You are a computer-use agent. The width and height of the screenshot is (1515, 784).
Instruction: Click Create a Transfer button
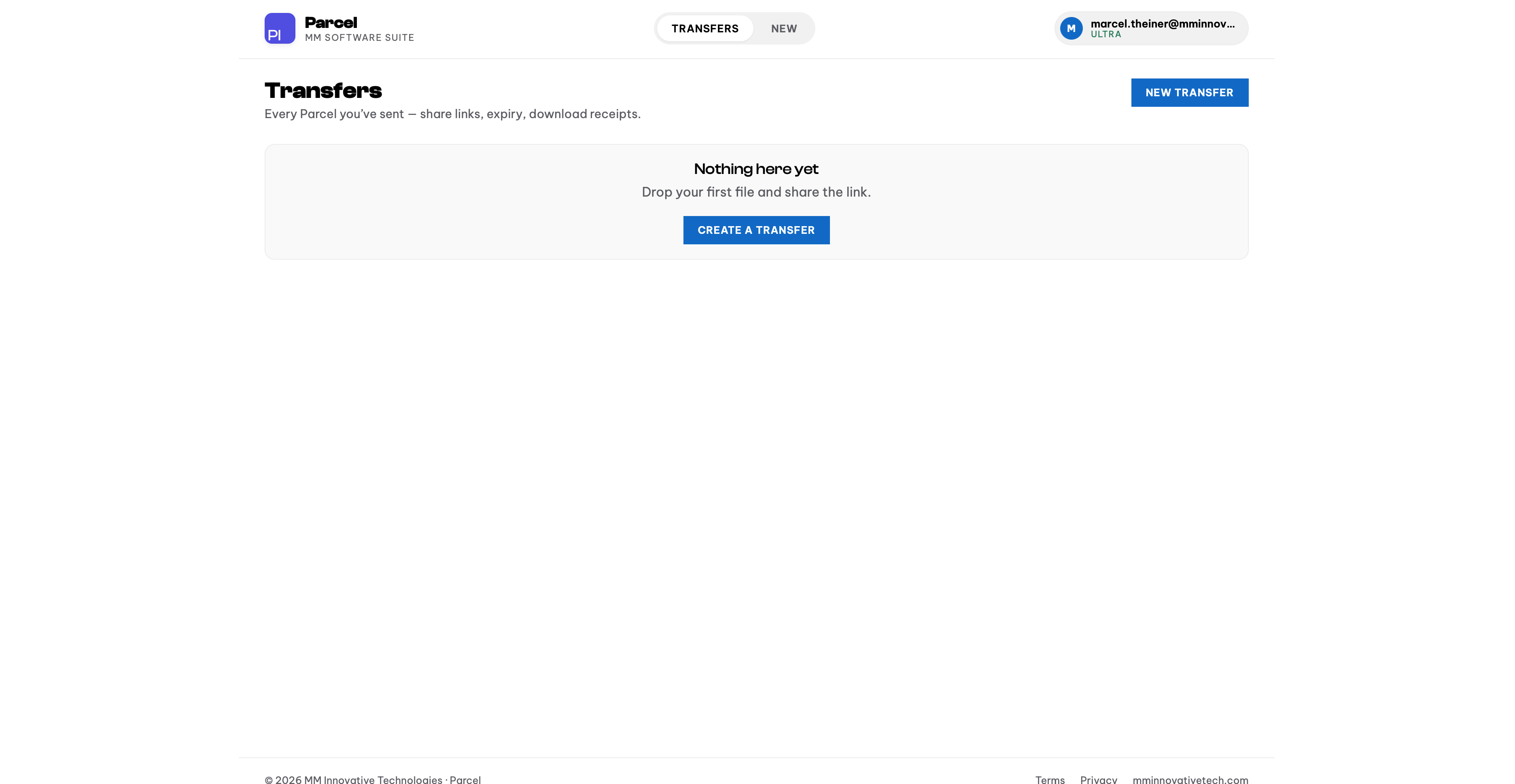click(x=756, y=230)
